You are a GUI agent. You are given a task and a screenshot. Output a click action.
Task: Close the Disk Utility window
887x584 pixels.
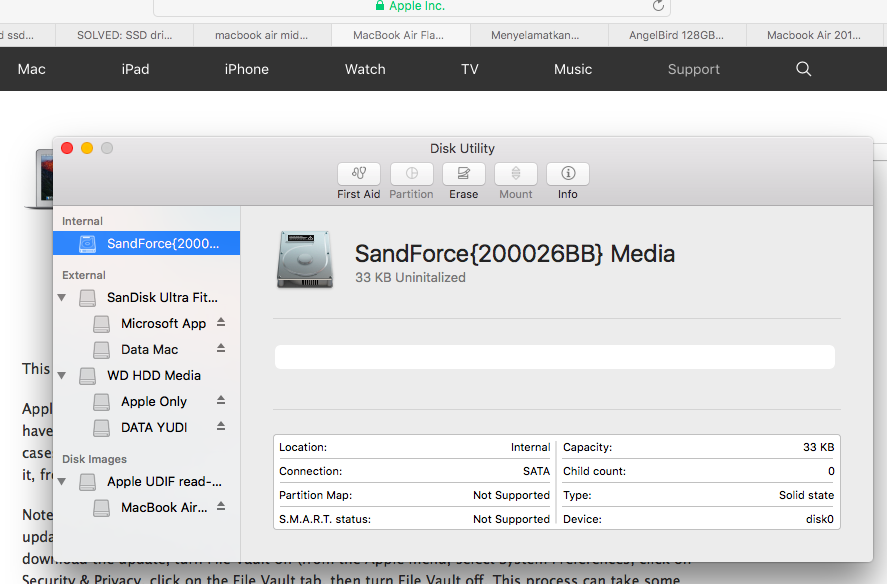click(67, 148)
